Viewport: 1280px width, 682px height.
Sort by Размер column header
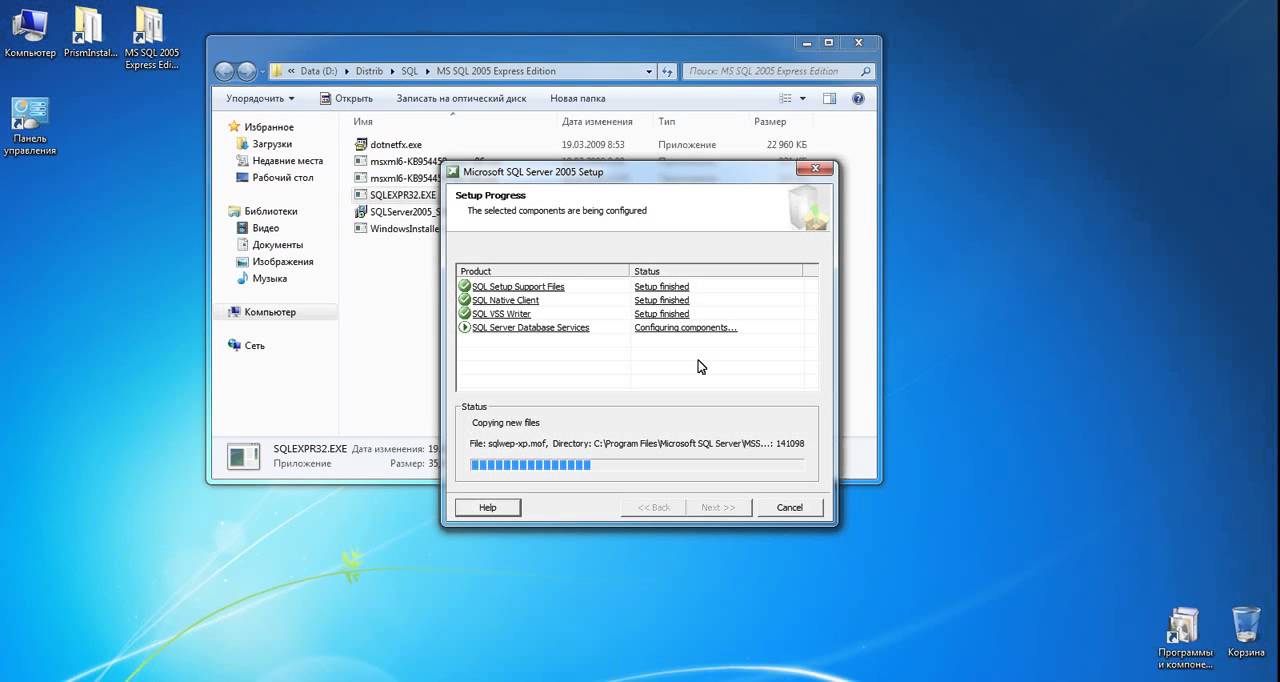click(770, 122)
